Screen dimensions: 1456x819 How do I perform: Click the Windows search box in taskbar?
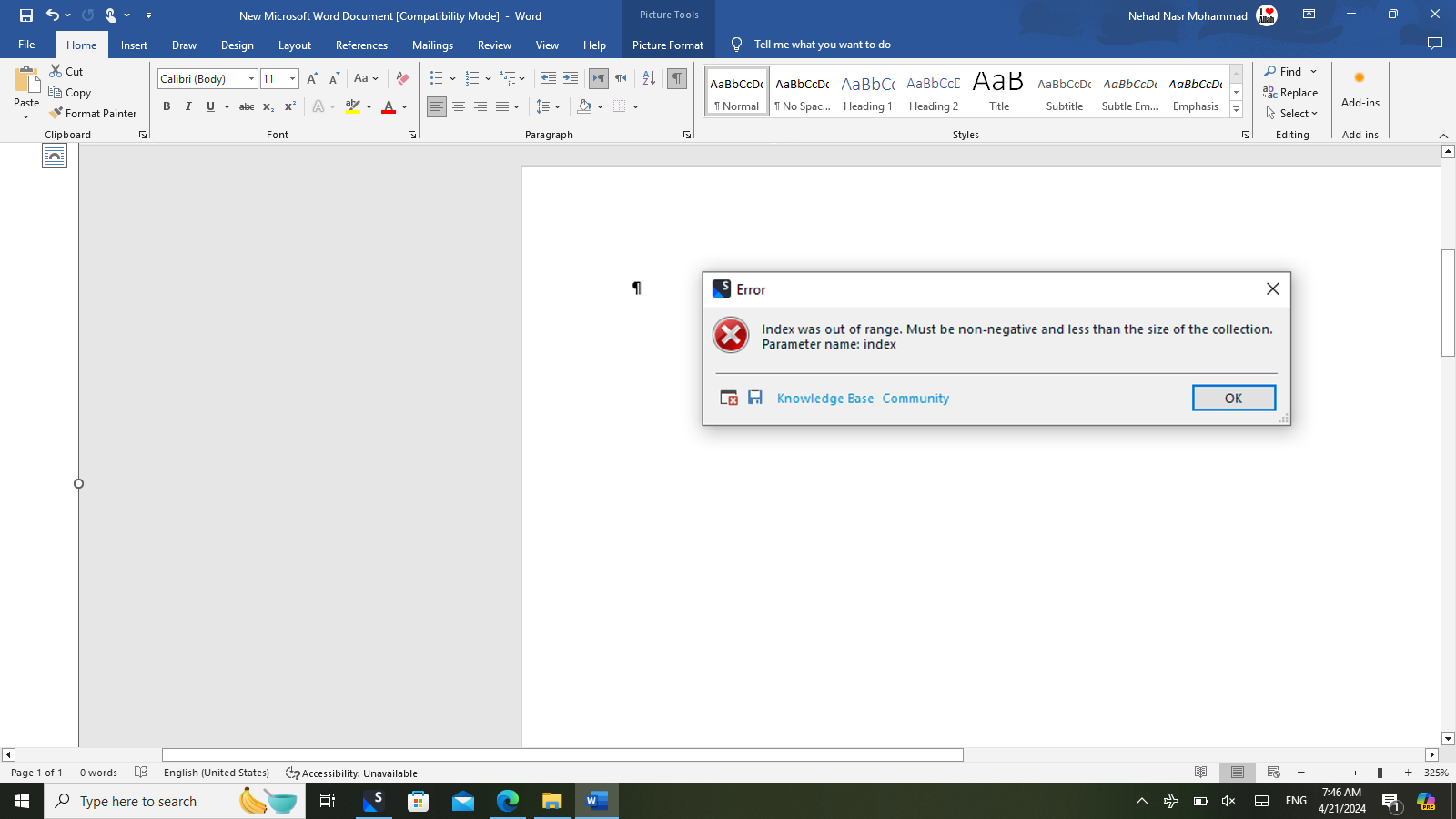click(175, 801)
